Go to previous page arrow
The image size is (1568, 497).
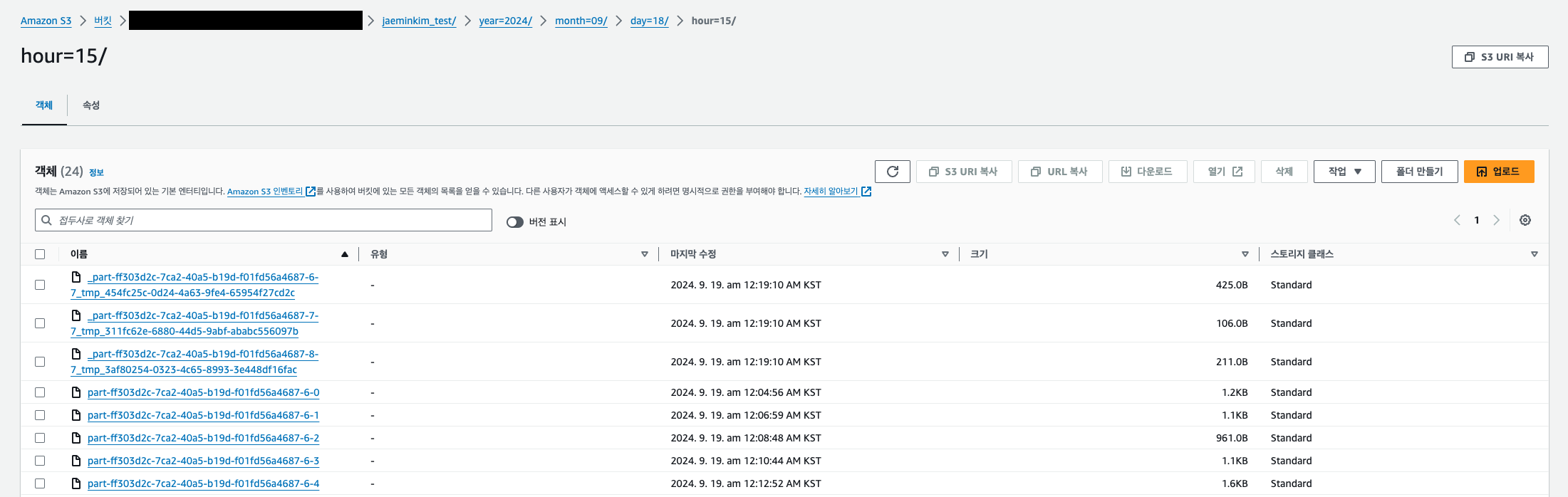tap(1457, 220)
